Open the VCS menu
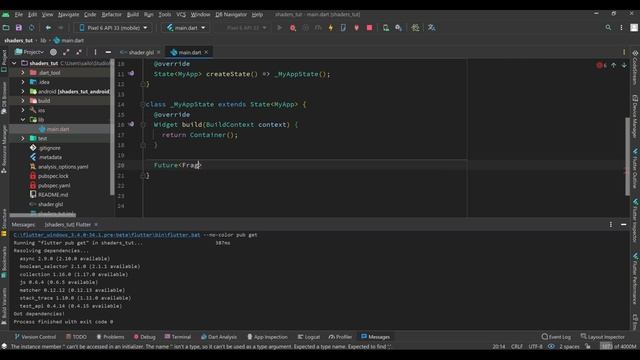The width and height of the screenshot is (640, 360). click(x=181, y=14)
